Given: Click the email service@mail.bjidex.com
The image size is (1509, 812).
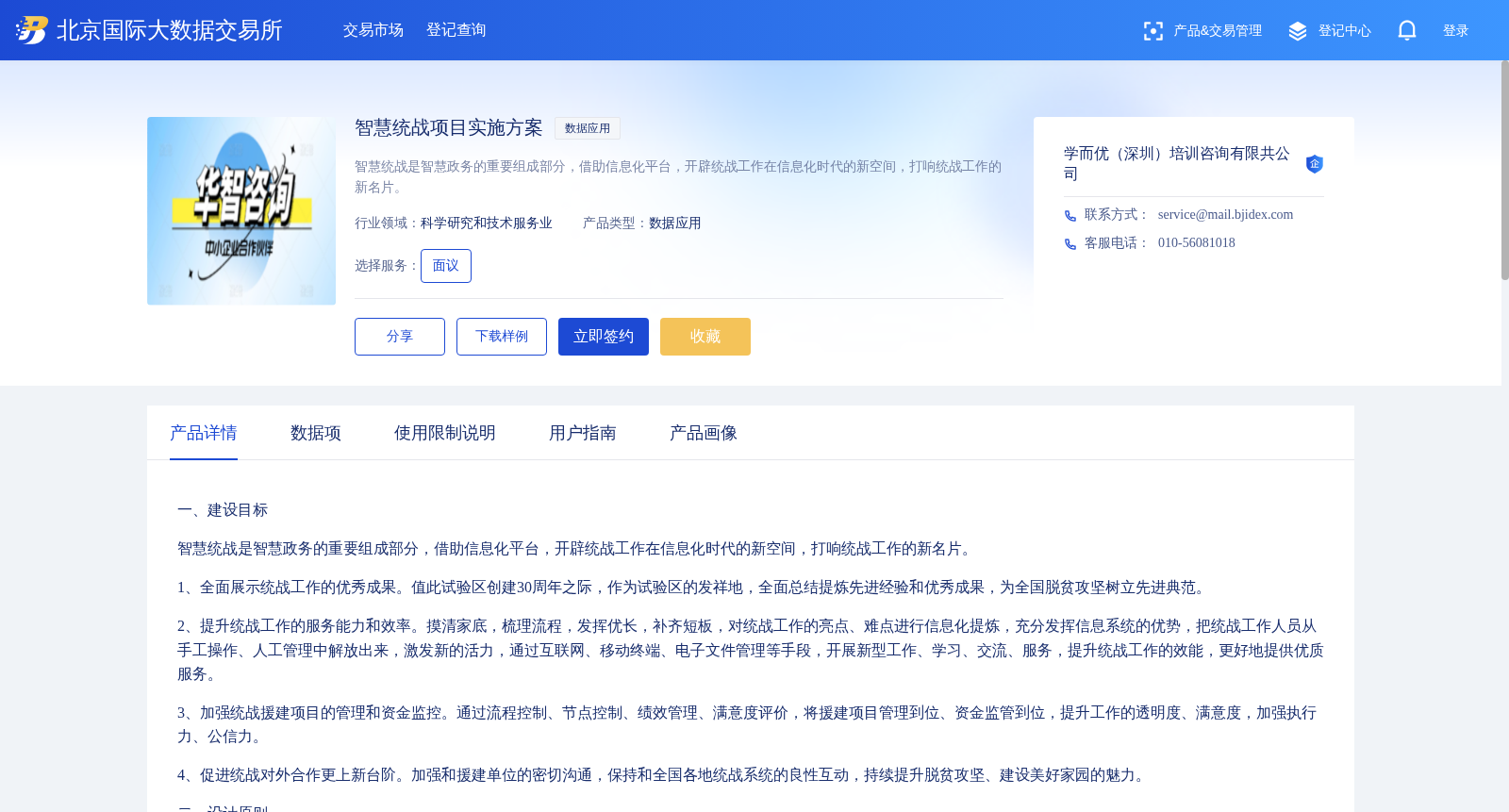Looking at the screenshot, I should [x=1226, y=215].
